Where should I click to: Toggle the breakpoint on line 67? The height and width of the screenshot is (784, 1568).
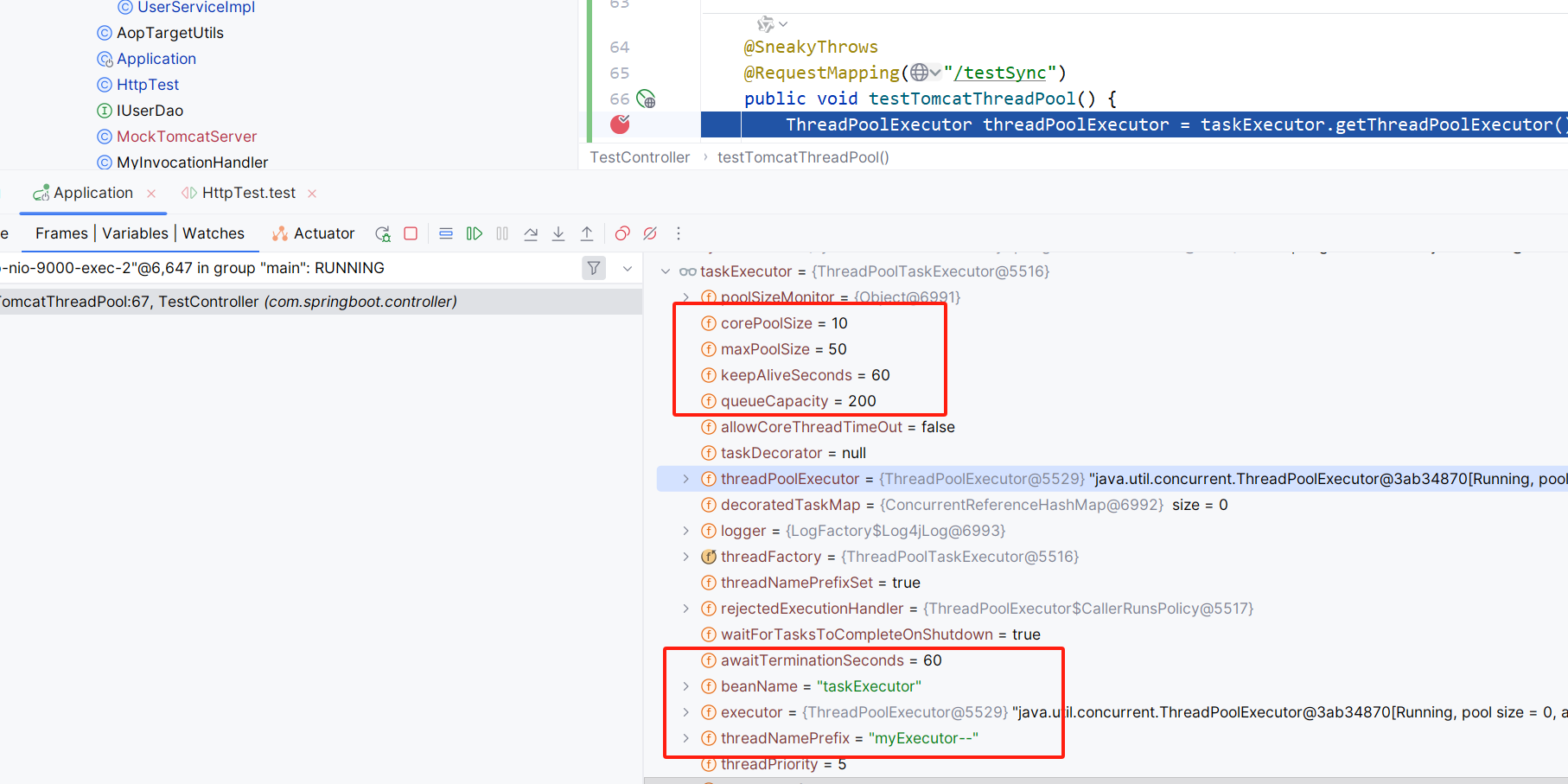(620, 124)
